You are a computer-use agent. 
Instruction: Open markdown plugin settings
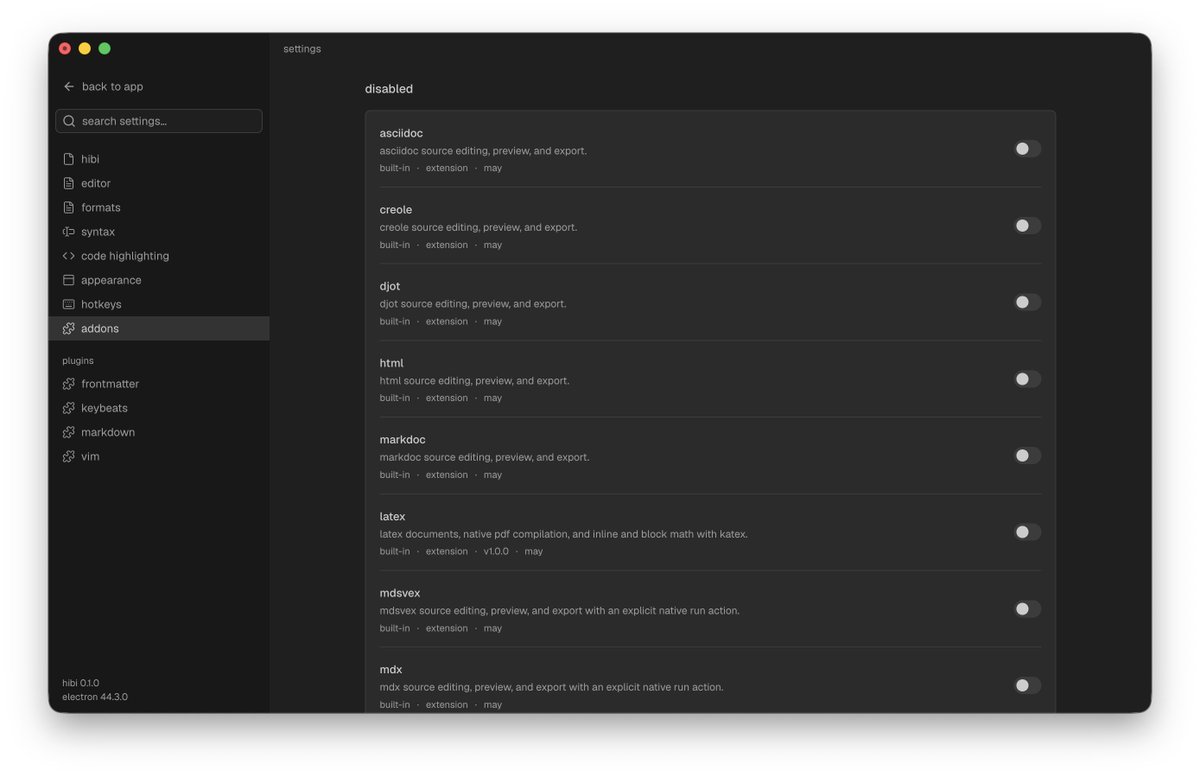click(159, 432)
